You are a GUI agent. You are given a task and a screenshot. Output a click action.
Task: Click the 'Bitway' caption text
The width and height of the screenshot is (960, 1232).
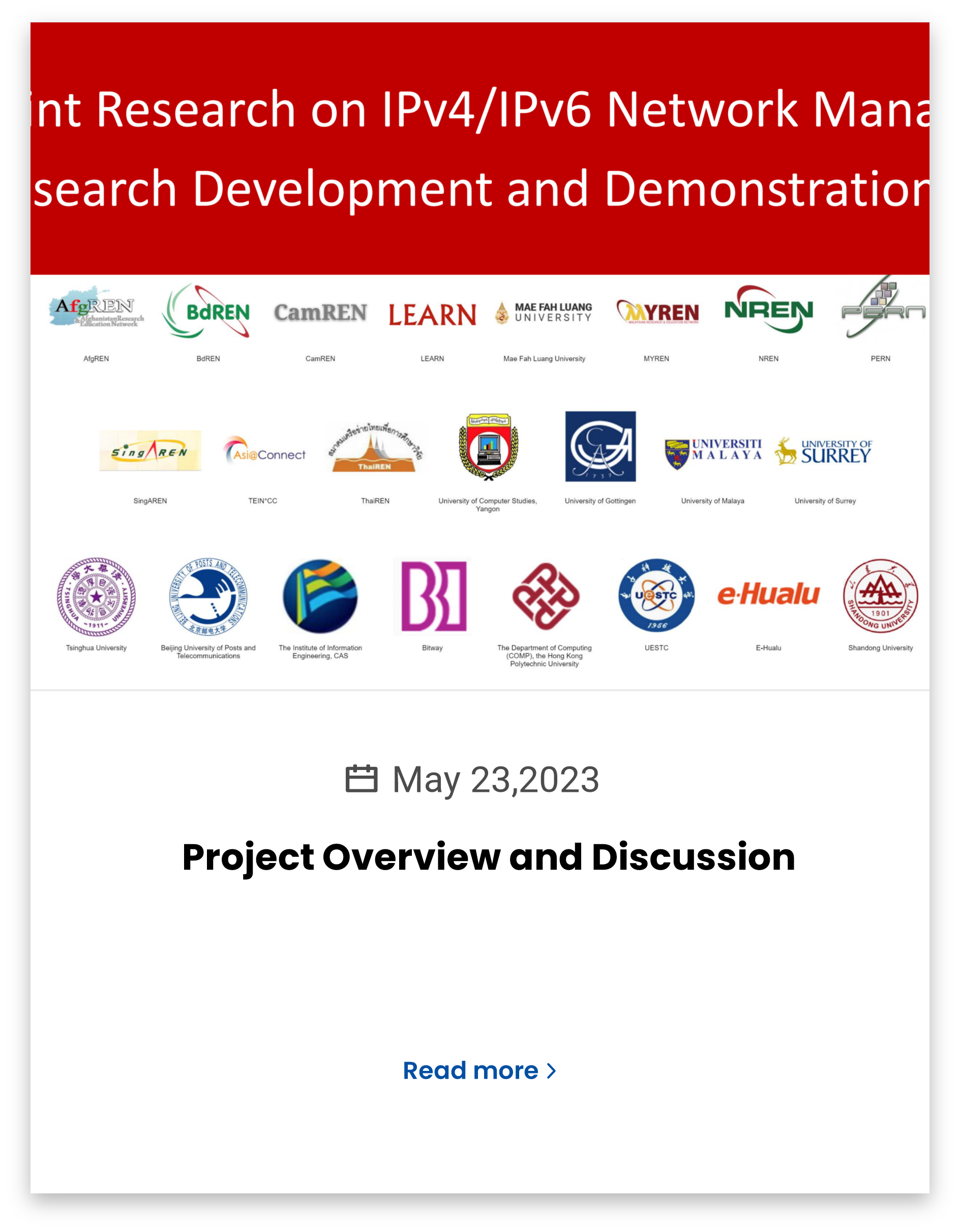pyautogui.click(x=432, y=648)
